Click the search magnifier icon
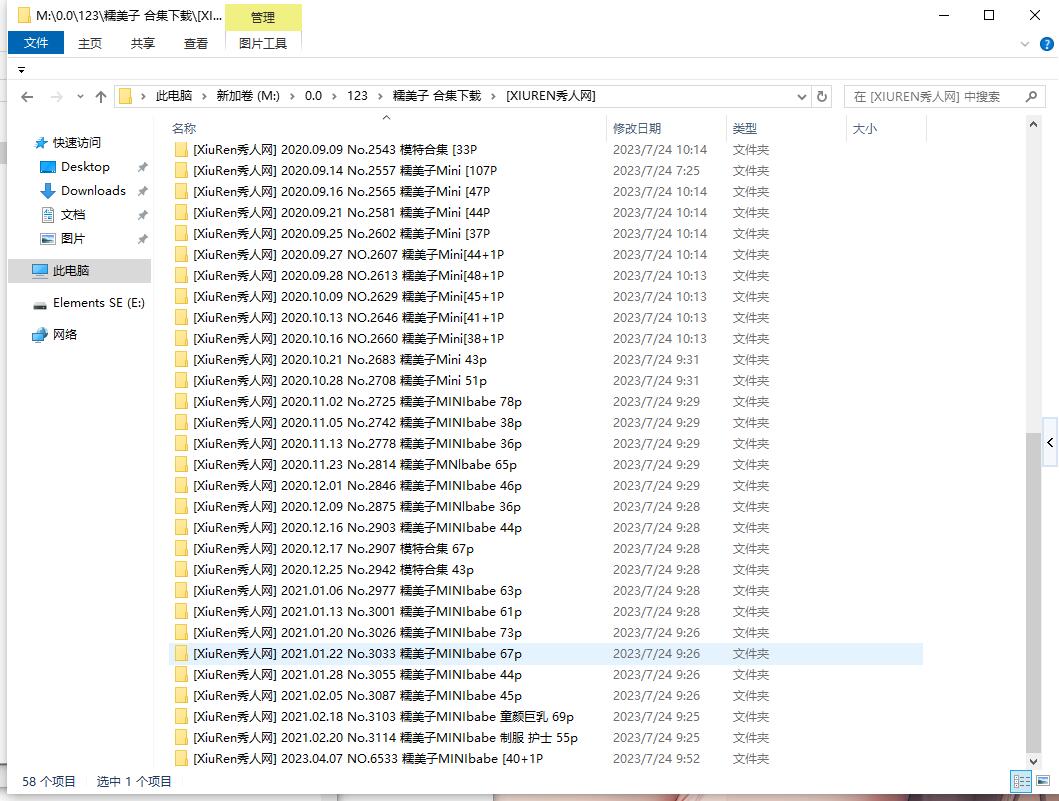Screen dimensions: 1059x801 click(x=1031, y=97)
